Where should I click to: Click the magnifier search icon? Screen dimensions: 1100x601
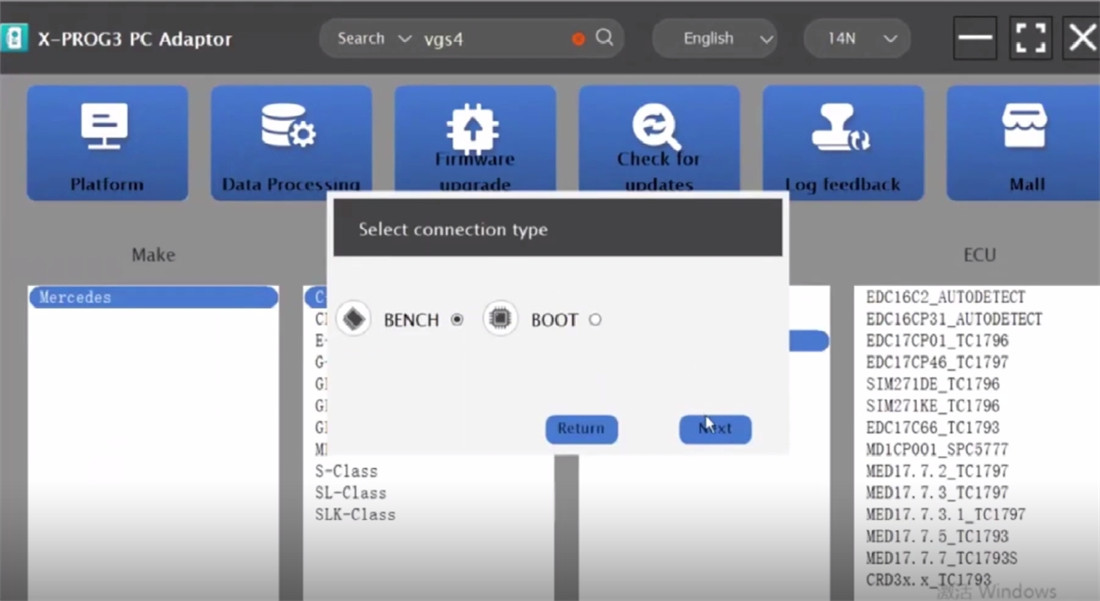[x=605, y=38]
